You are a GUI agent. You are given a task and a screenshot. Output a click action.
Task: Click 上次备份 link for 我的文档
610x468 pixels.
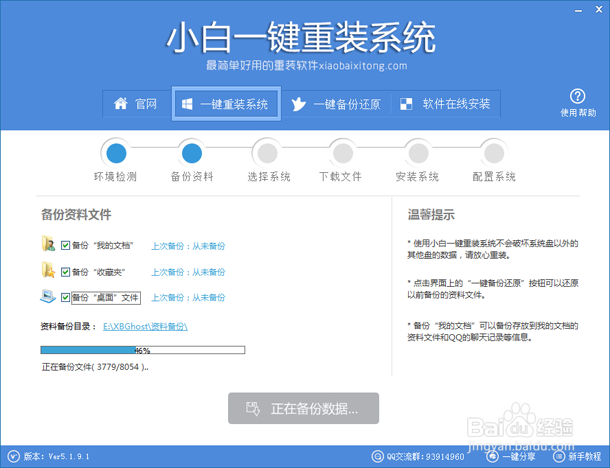click(x=188, y=246)
